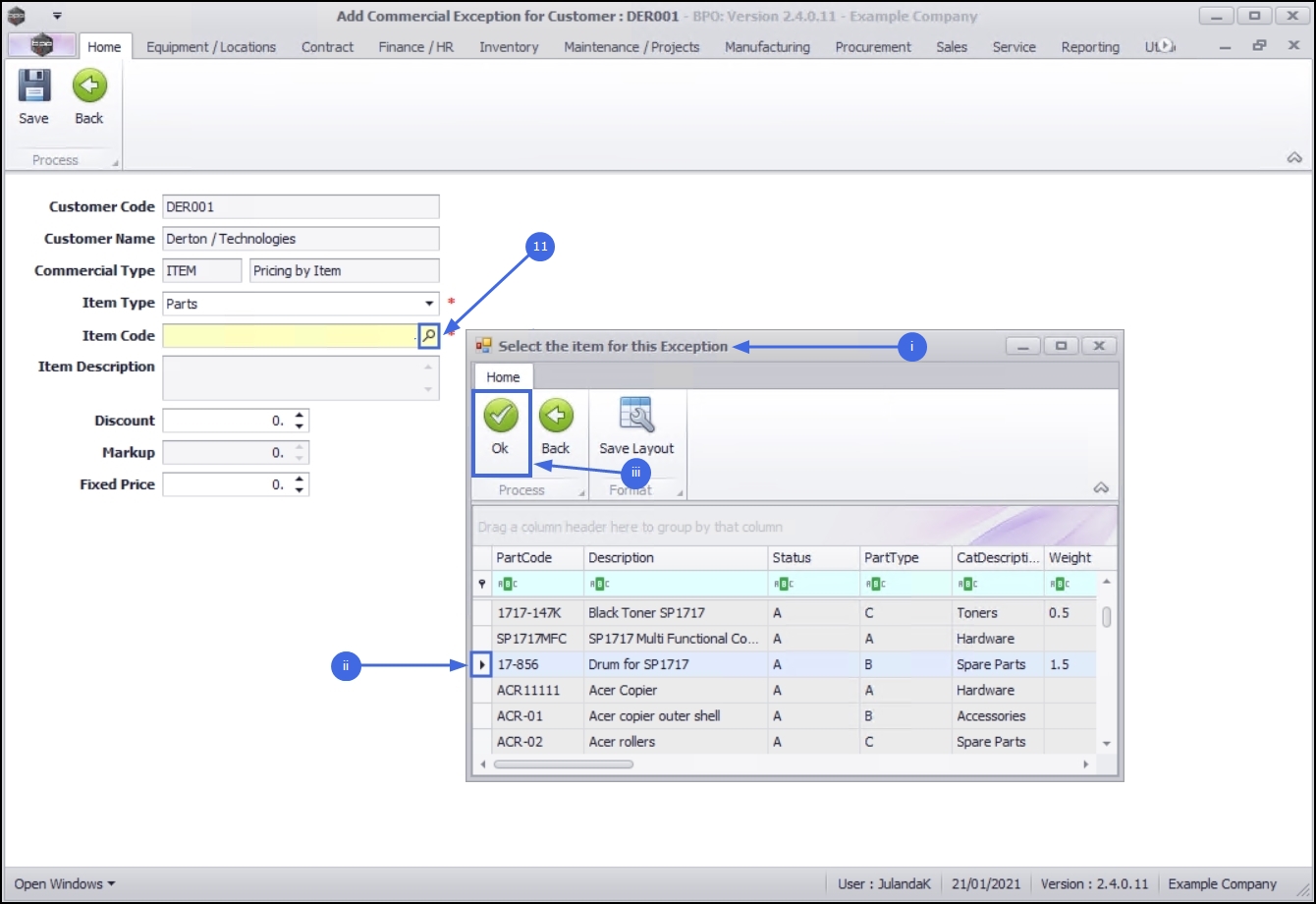
Task: Open the Inventory ribbon tab
Action: [509, 46]
